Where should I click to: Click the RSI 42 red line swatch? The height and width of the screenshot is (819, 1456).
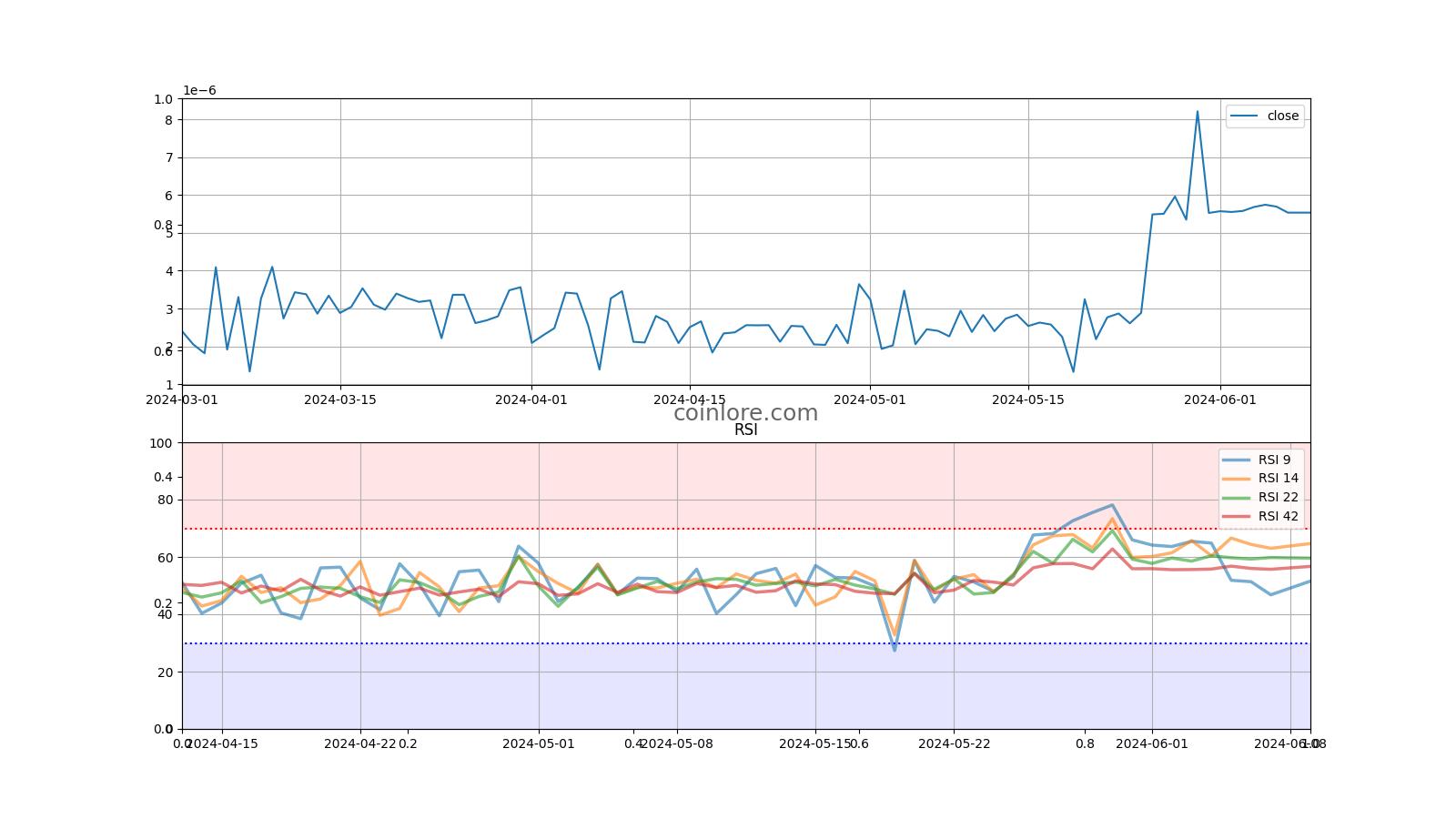tap(1236, 517)
